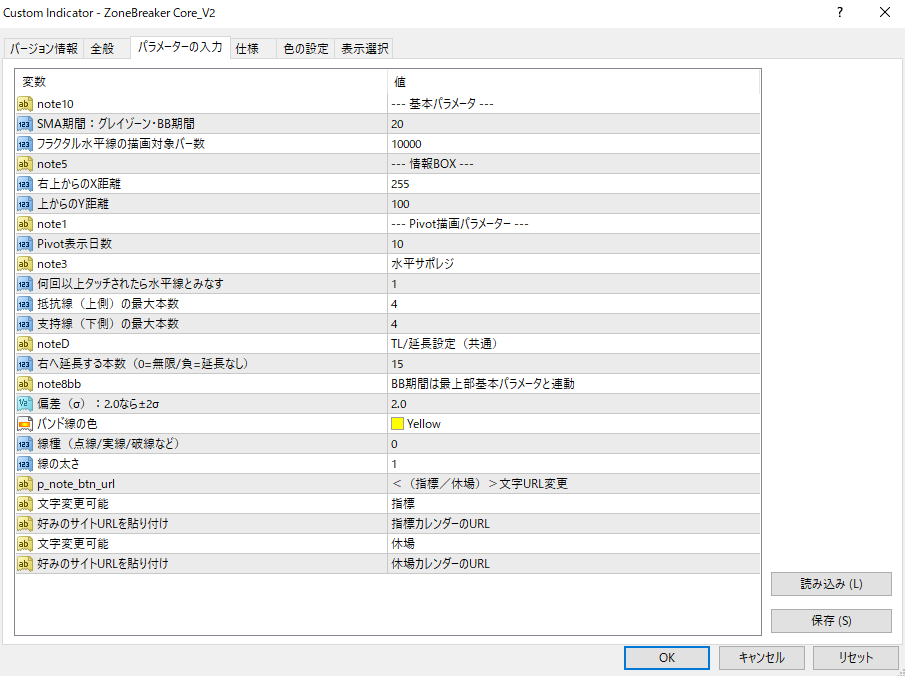Open the 全般 tab
Viewport: 905px width, 676px height.
102,48
